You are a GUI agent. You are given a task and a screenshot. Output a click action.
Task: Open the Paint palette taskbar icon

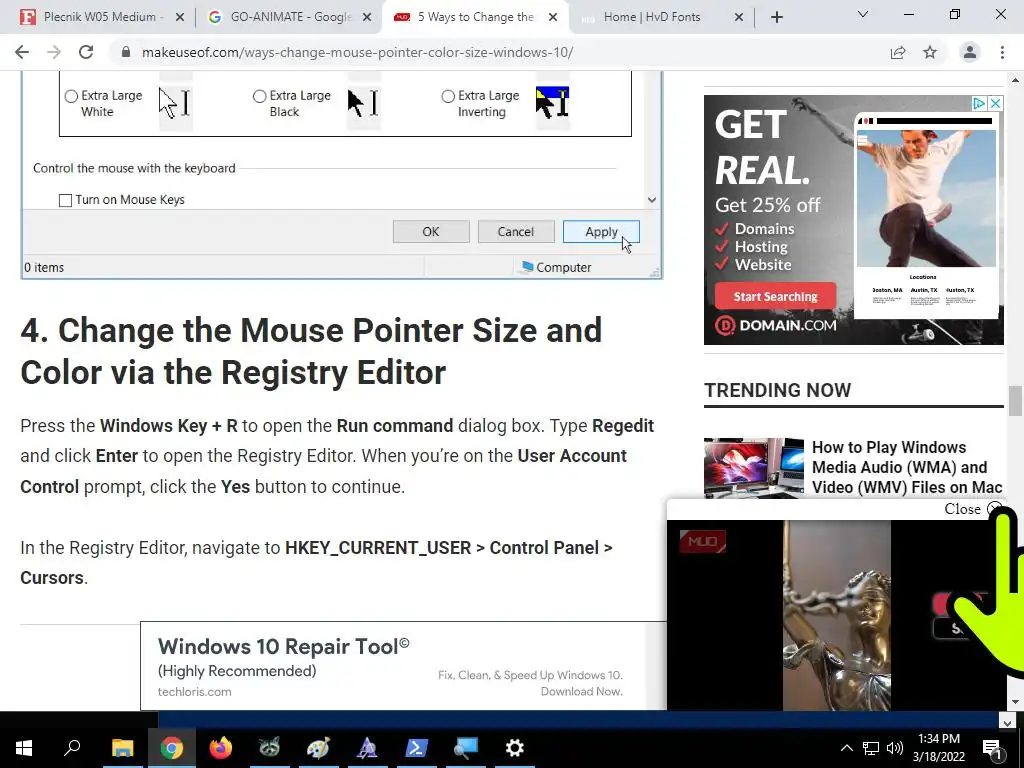tap(318, 748)
